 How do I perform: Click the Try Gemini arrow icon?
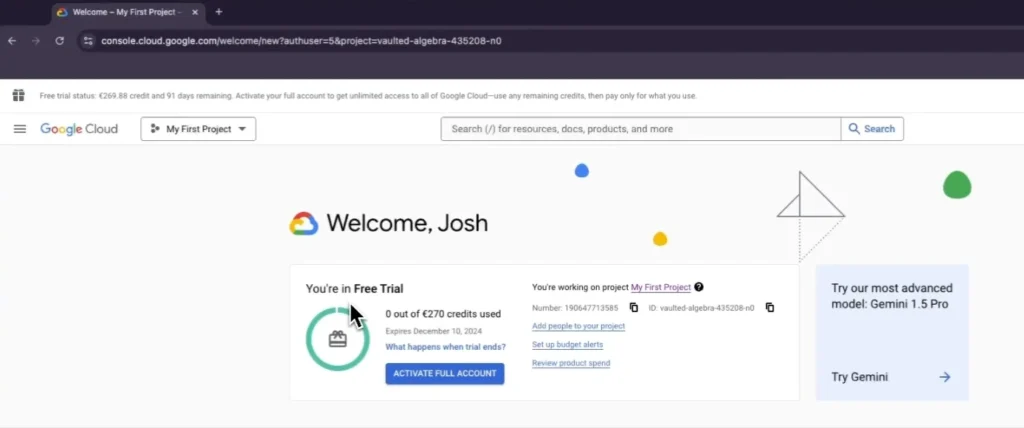click(944, 377)
